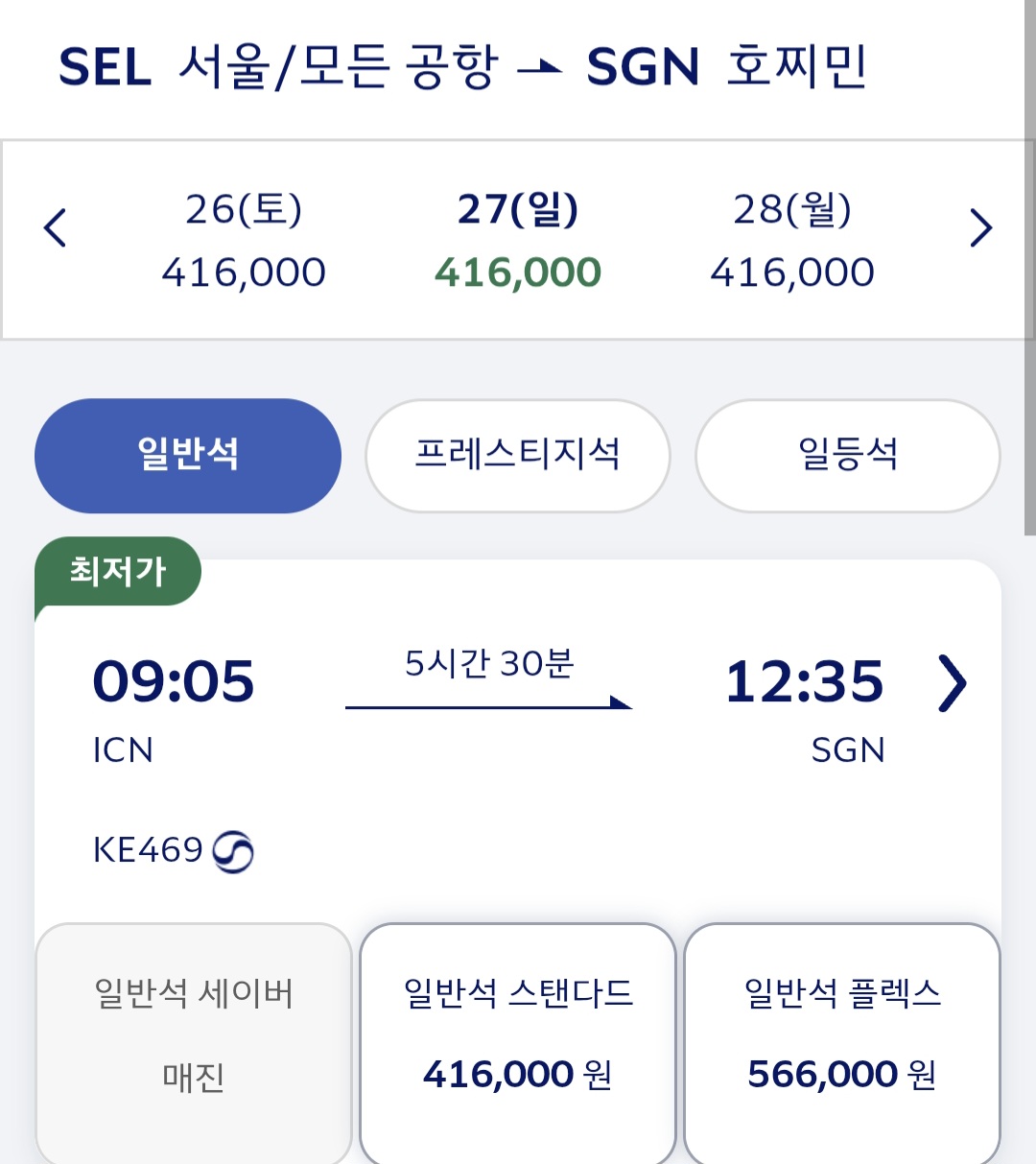Click the green 최저가 badge
The image size is (1036, 1164).
pos(118,571)
